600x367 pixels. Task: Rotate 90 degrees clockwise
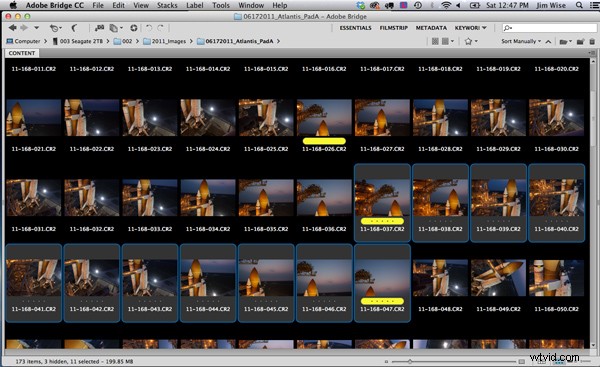(x=161, y=28)
